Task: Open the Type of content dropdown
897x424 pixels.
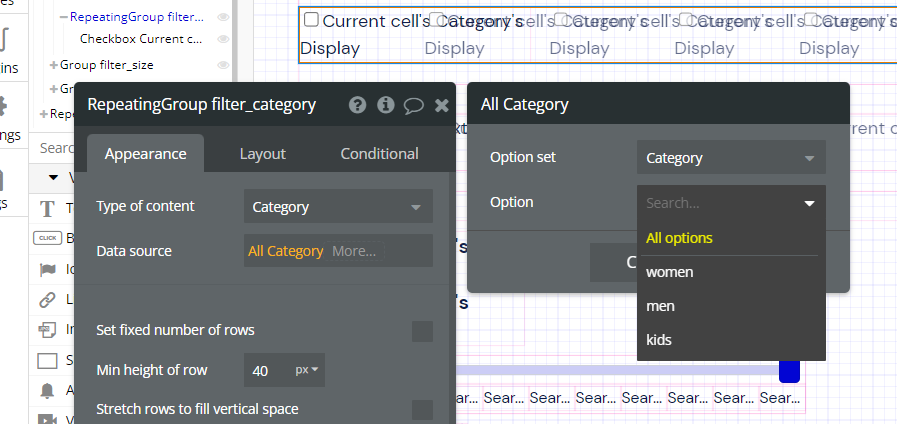Action: coord(338,208)
